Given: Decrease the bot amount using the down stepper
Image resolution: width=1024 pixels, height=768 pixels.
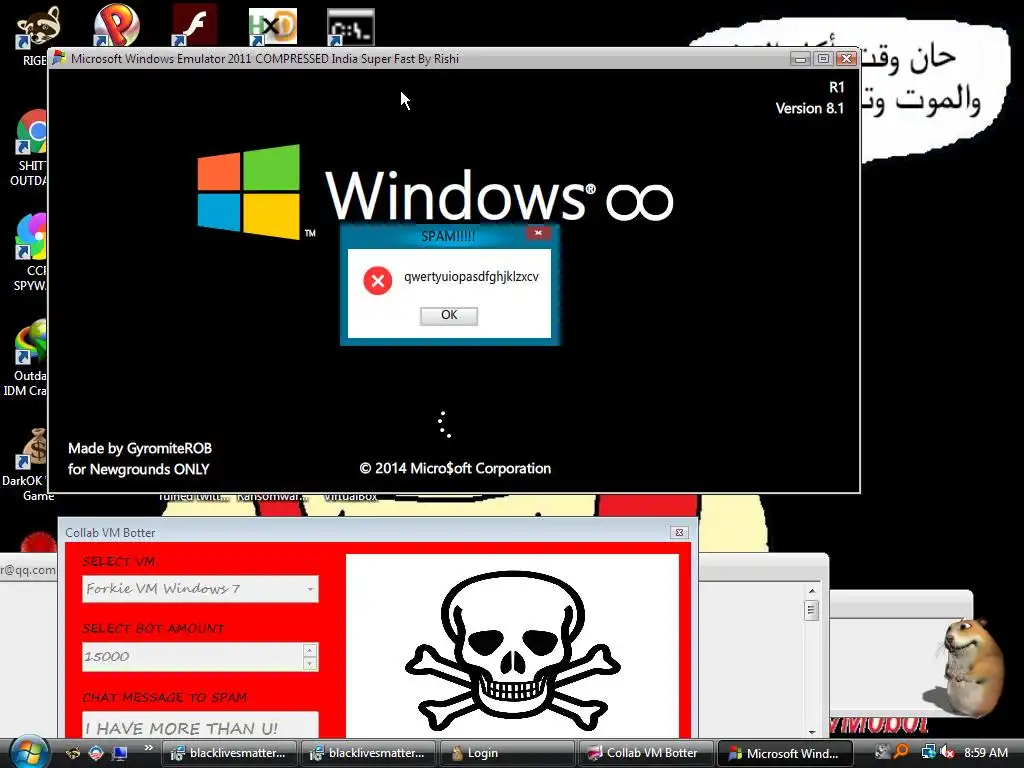Looking at the screenshot, I should (x=310, y=664).
